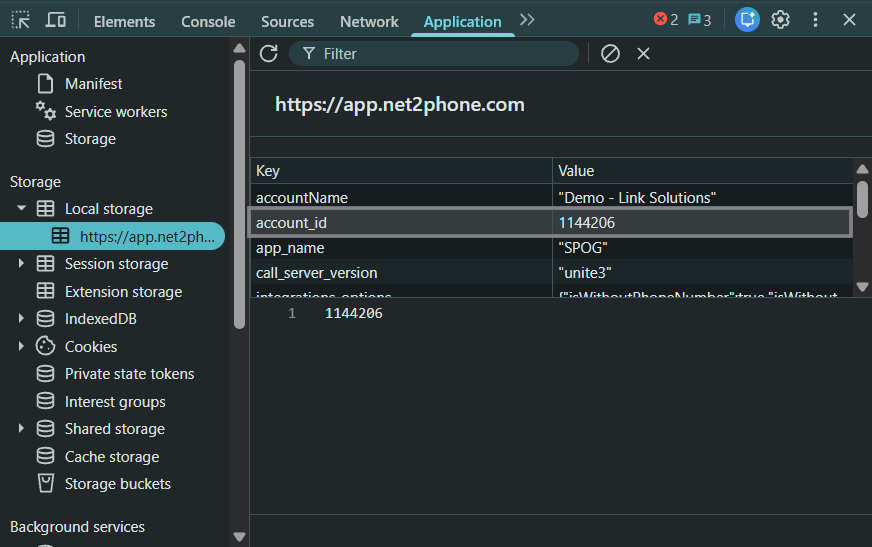Switch to the Console tab
Viewport: 872px width, 547px height.
[208, 22]
